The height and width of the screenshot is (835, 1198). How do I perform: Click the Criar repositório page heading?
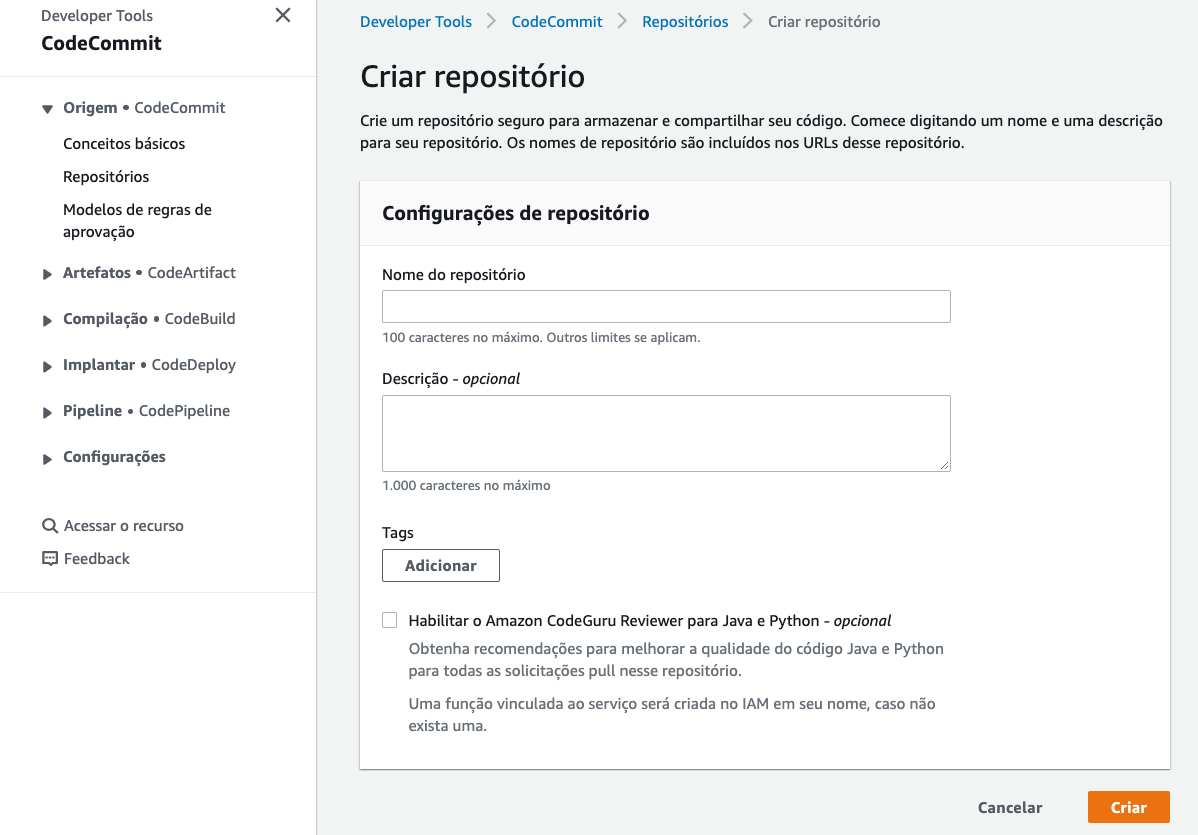[x=472, y=76]
